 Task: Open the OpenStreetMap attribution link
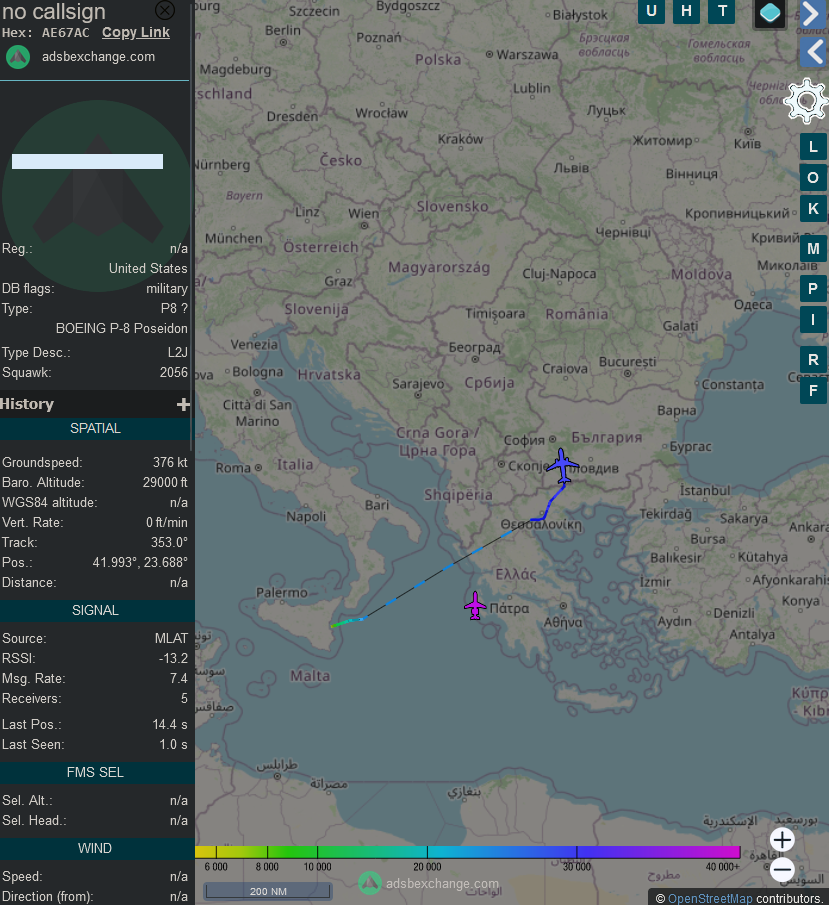tap(709, 899)
